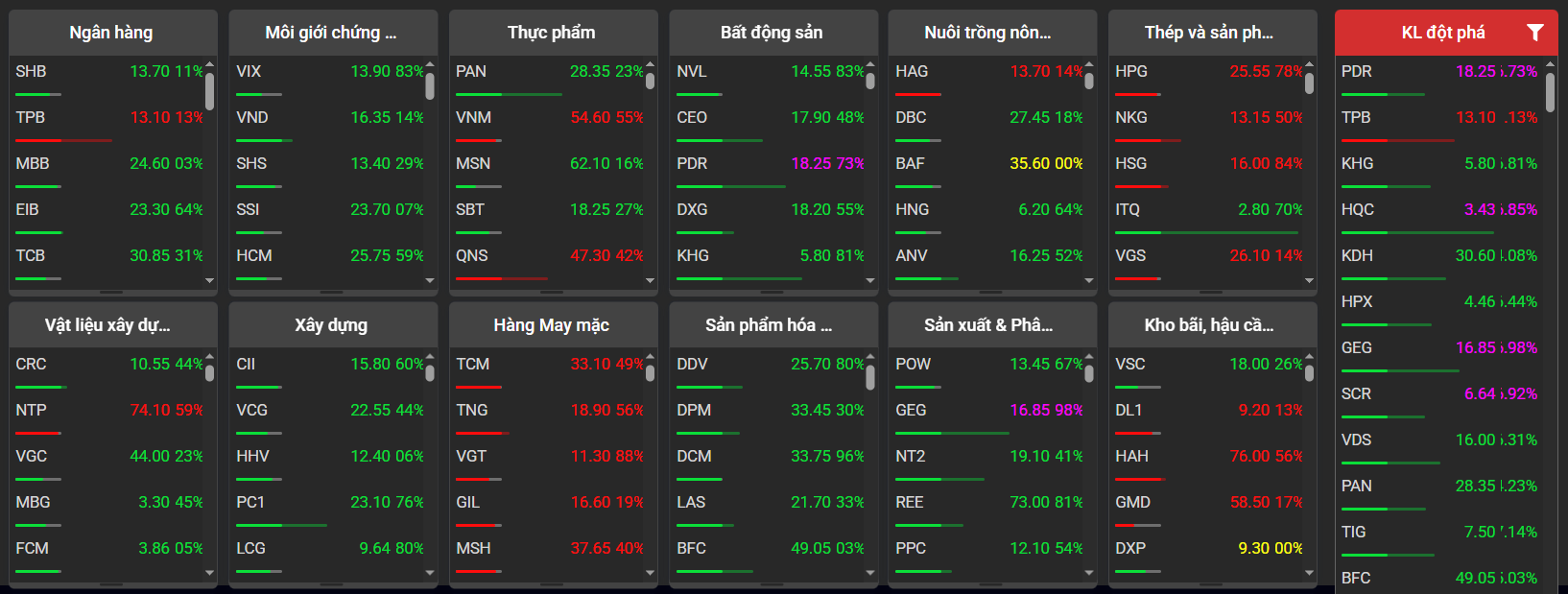This screenshot has width=1568, height=594.
Task: Select the Môi giới chứng sector header
Action: (x=333, y=33)
